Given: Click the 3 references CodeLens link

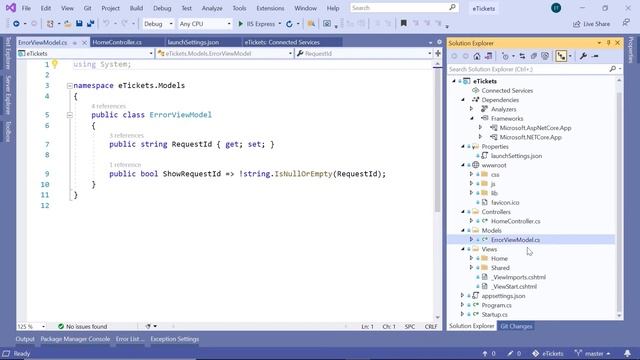Looking at the screenshot, I should [x=127, y=136].
